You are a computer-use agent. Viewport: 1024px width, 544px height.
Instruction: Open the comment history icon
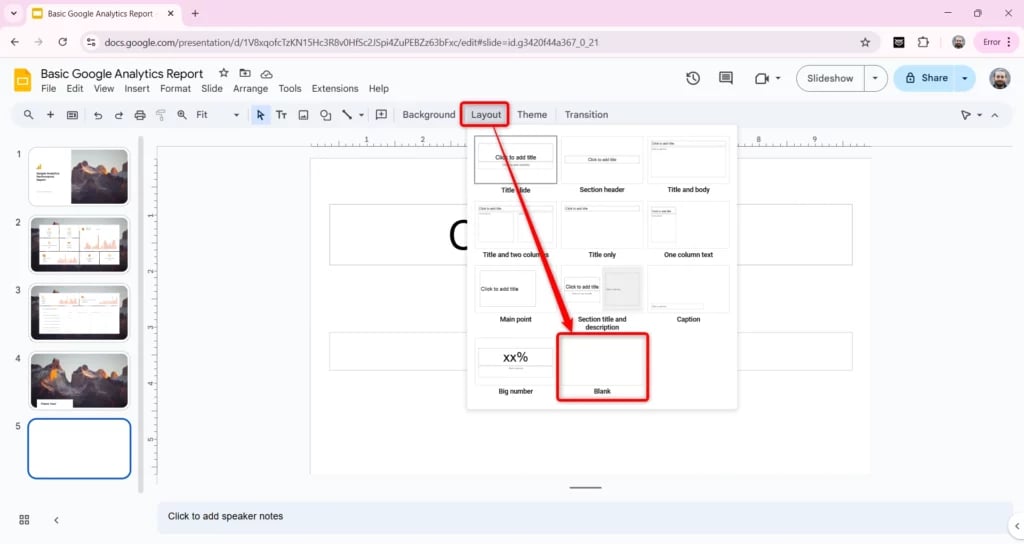click(x=726, y=78)
